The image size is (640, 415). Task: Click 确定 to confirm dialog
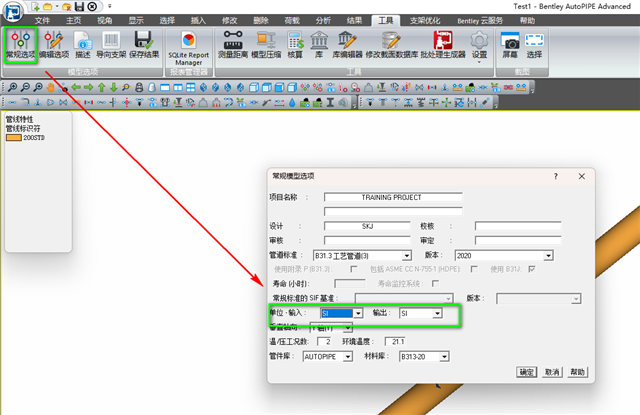(x=526, y=372)
